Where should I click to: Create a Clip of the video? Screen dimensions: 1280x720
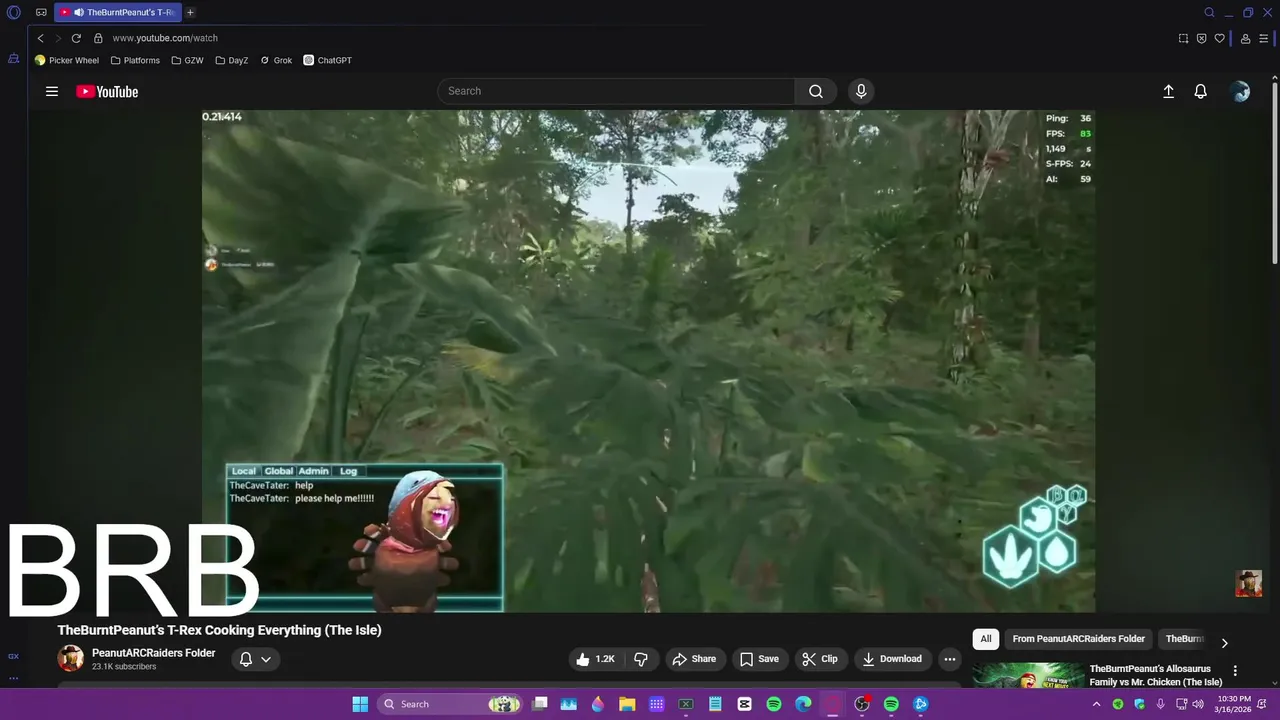pos(820,659)
